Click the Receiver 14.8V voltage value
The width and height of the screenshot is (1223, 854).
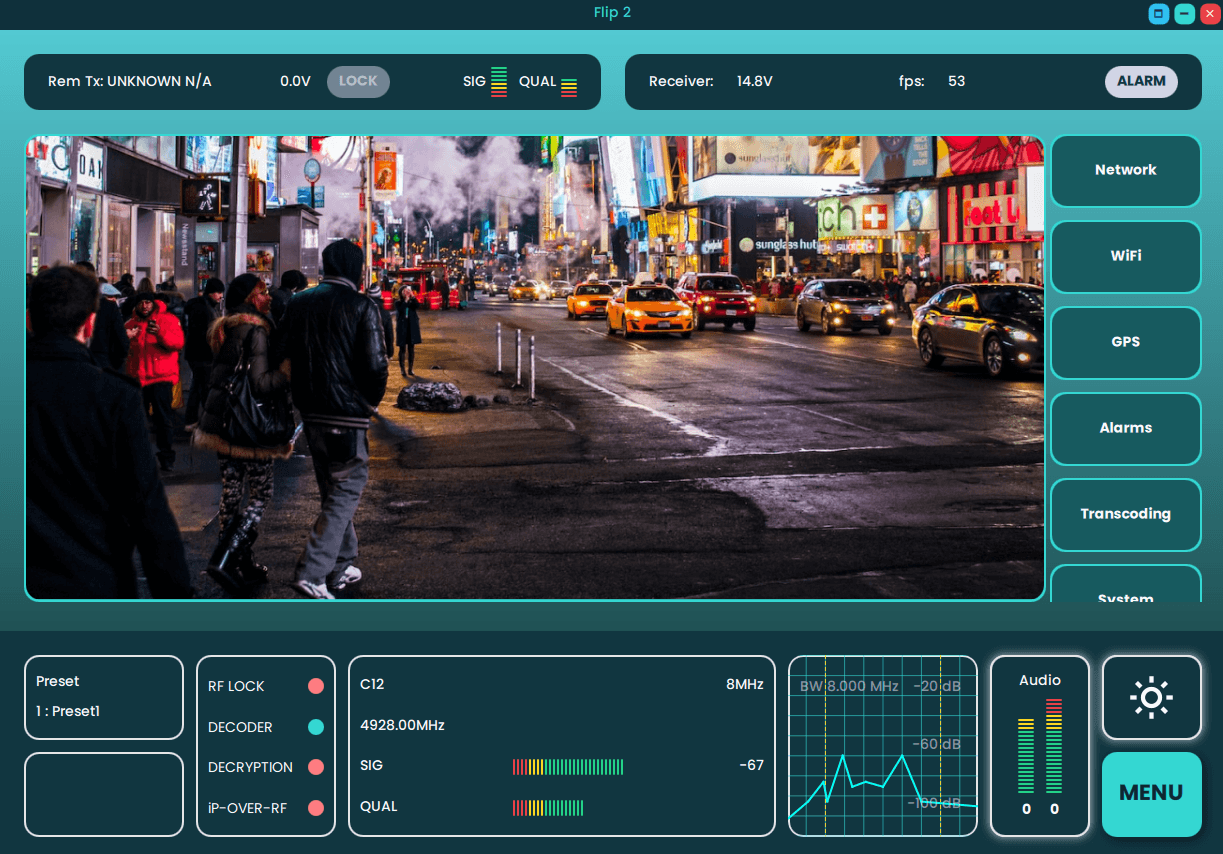click(x=755, y=81)
